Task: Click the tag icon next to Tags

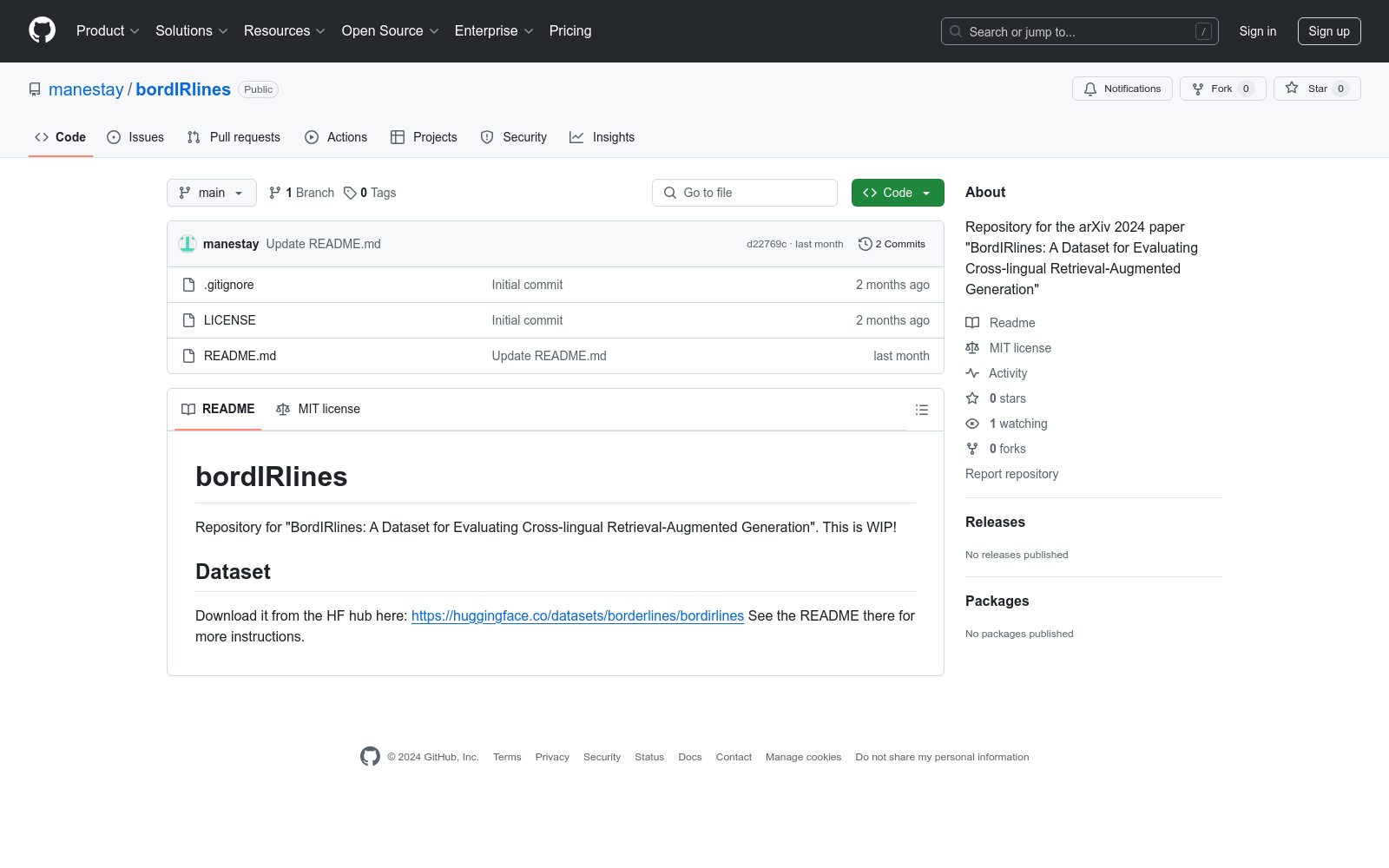Action: coord(350,193)
